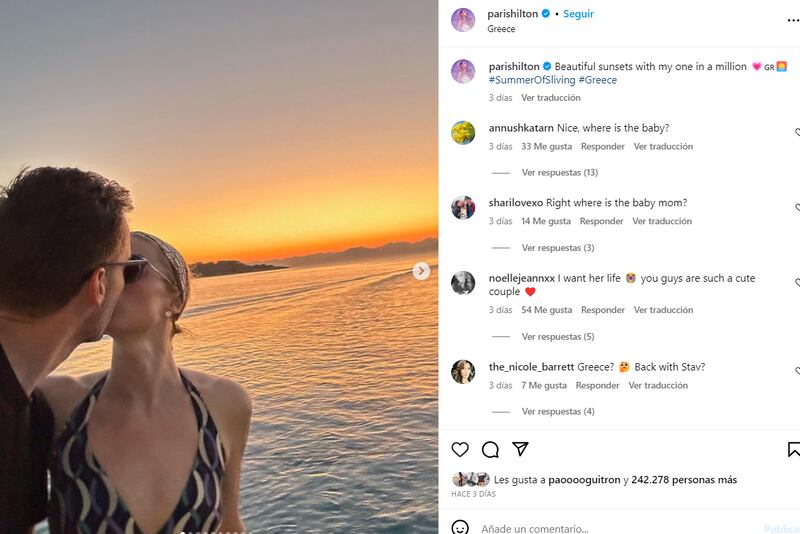The height and width of the screenshot is (534, 800).
Task: Expand 3 replies under sharilovexo's comment
Action: pyautogui.click(x=557, y=248)
